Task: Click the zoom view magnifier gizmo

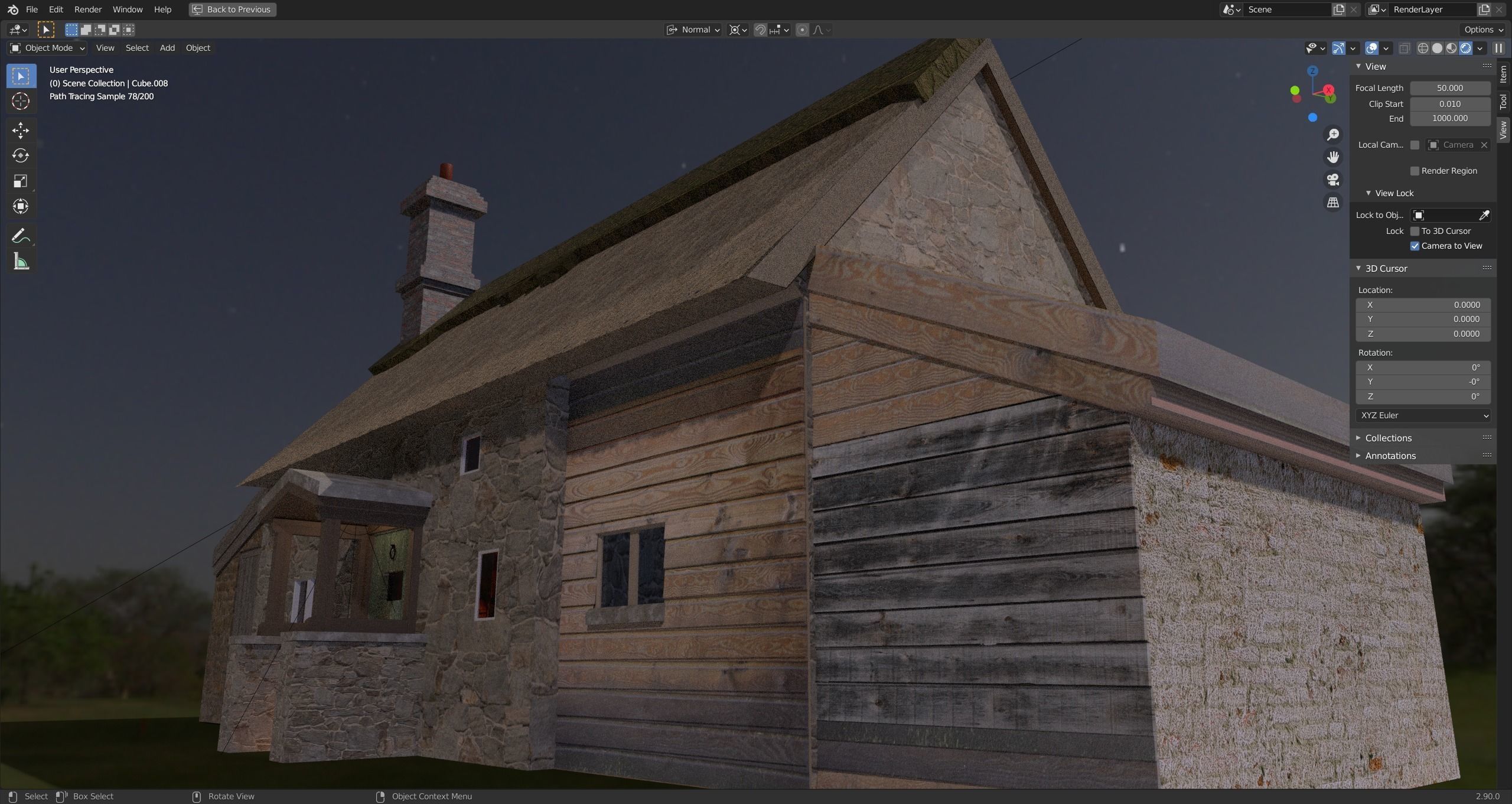Action: [x=1333, y=135]
